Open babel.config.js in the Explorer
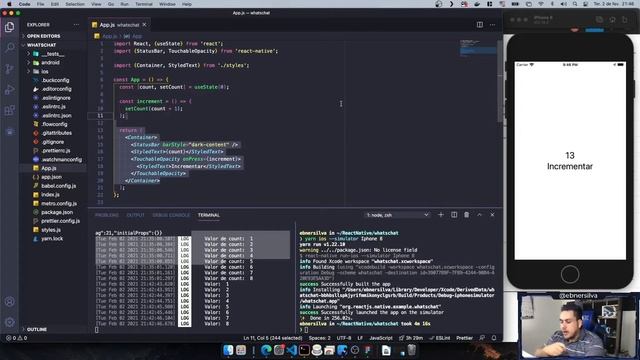The image size is (640, 360). click(58, 186)
